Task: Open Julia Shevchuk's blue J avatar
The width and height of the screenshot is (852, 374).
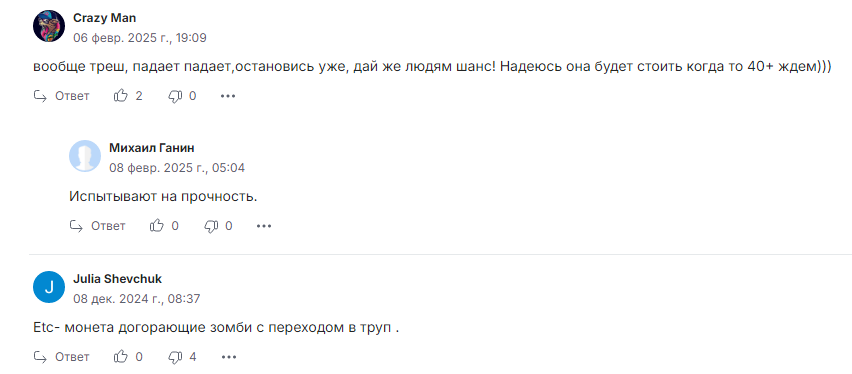Action: click(49, 286)
